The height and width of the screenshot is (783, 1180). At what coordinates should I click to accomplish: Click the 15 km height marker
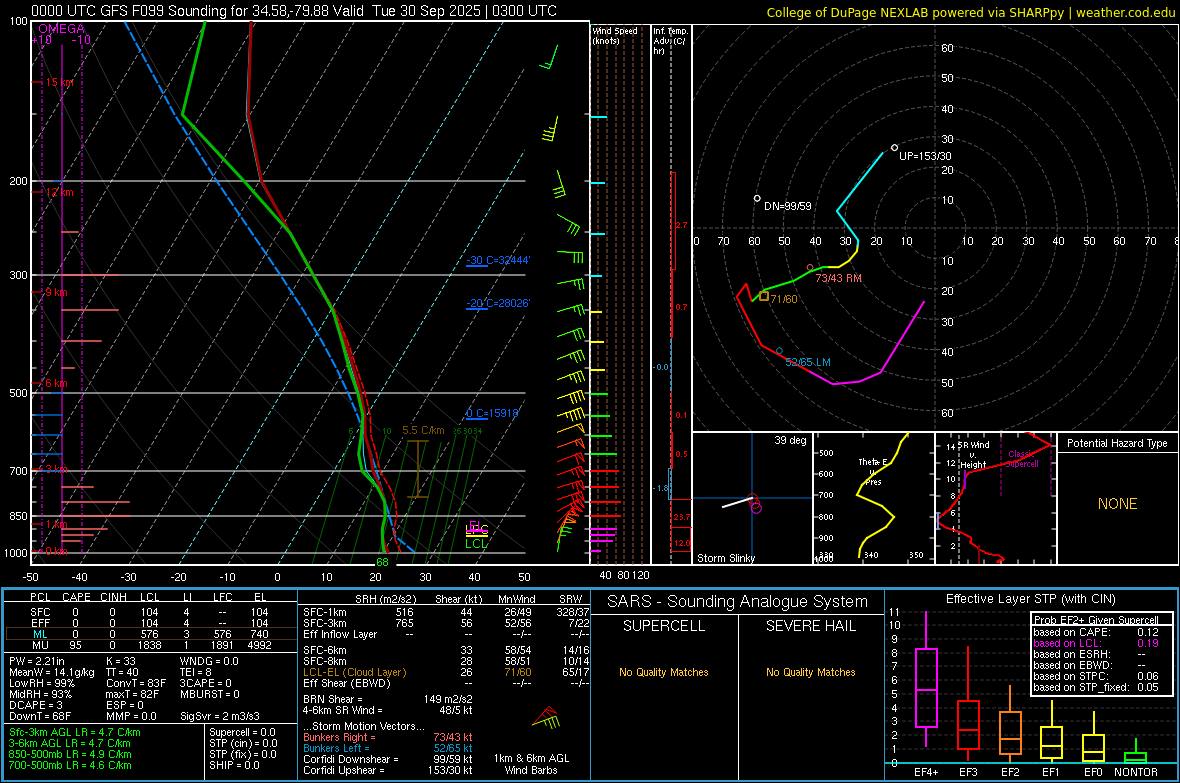(x=59, y=82)
